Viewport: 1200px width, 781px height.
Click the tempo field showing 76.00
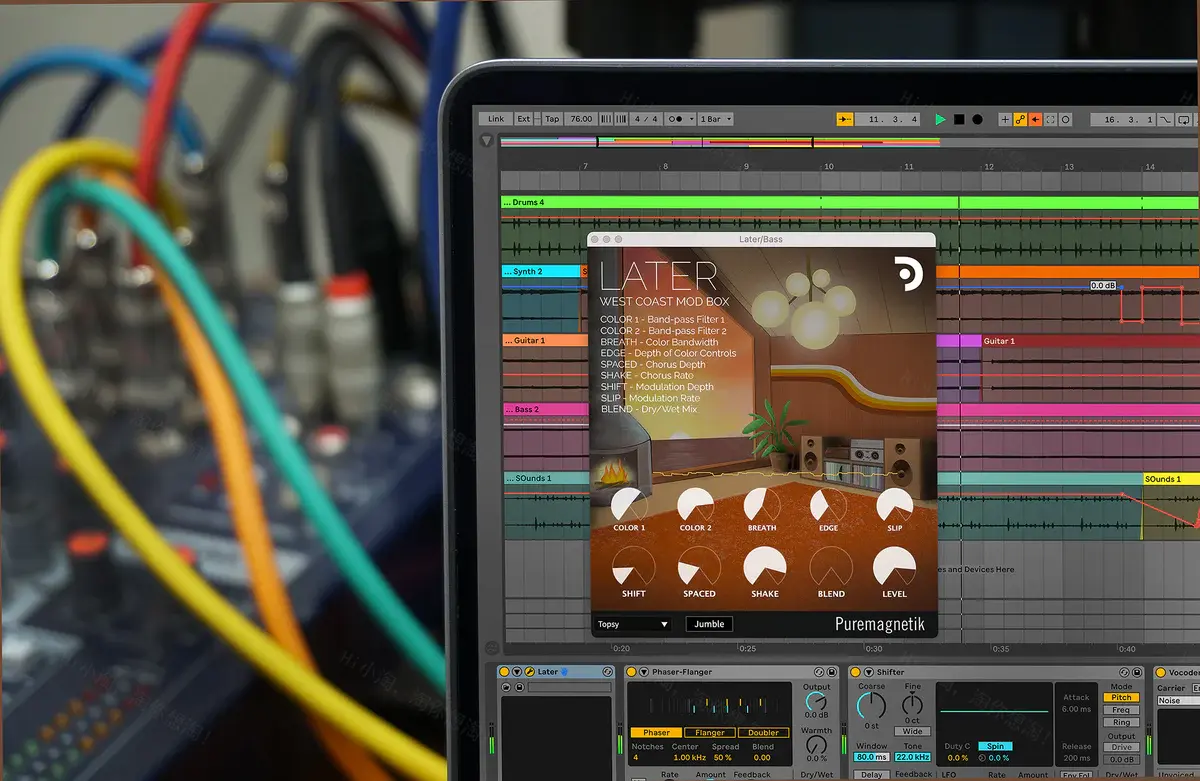click(580, 118)
